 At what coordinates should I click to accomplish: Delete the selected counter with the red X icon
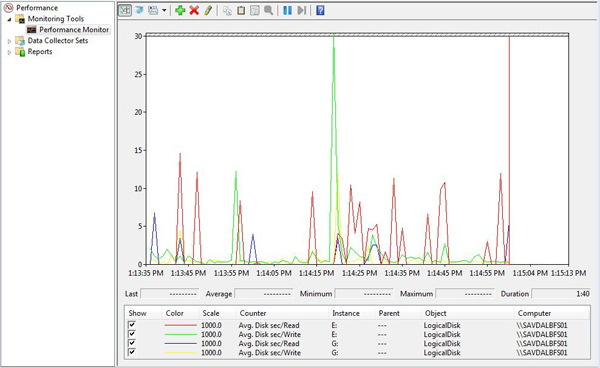194,10
